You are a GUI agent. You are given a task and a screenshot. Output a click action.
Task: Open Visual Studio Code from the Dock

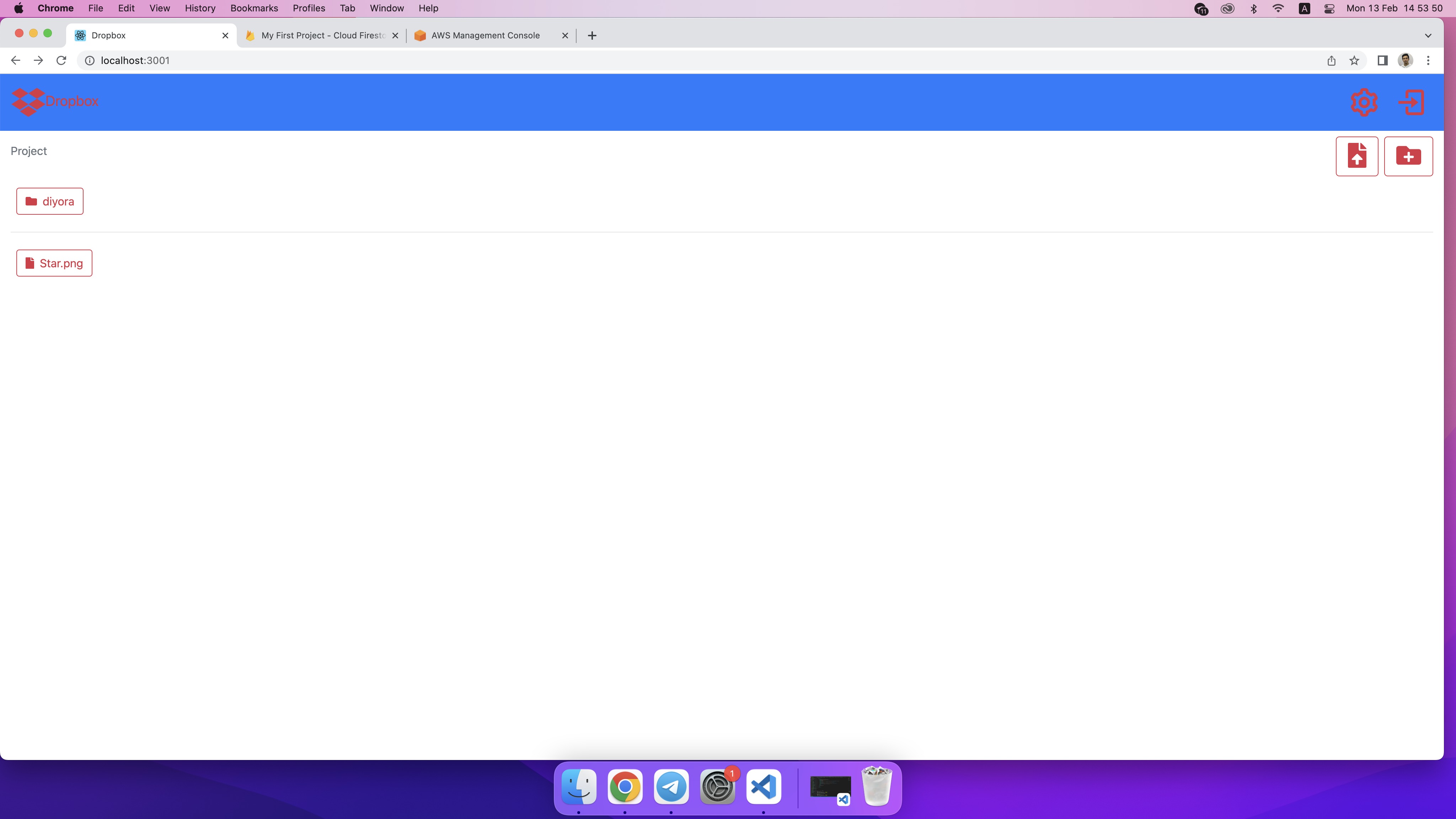coord(764,787)
